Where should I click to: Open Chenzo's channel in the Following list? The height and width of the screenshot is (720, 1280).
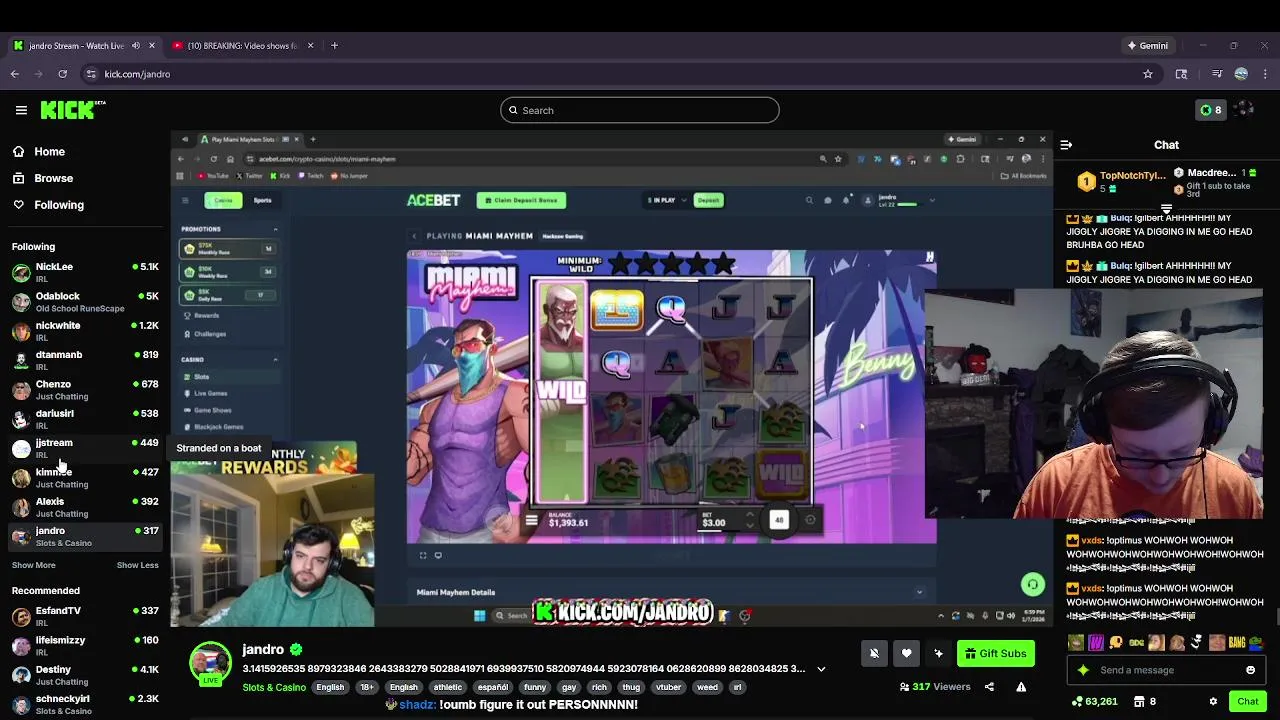tap(85, 389)
